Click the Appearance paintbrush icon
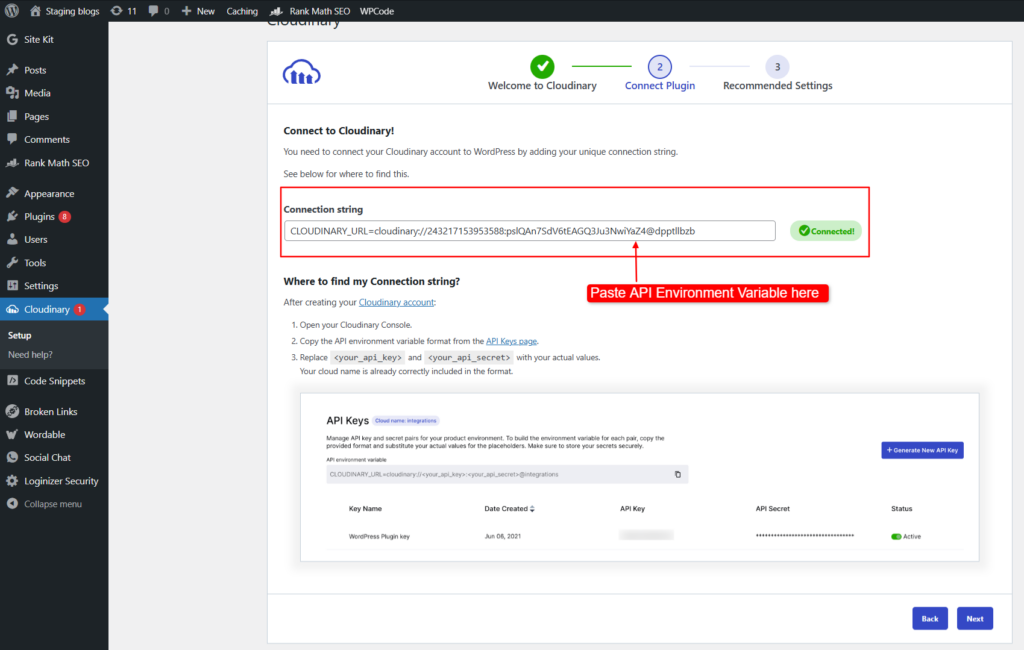 click(12, 193)
